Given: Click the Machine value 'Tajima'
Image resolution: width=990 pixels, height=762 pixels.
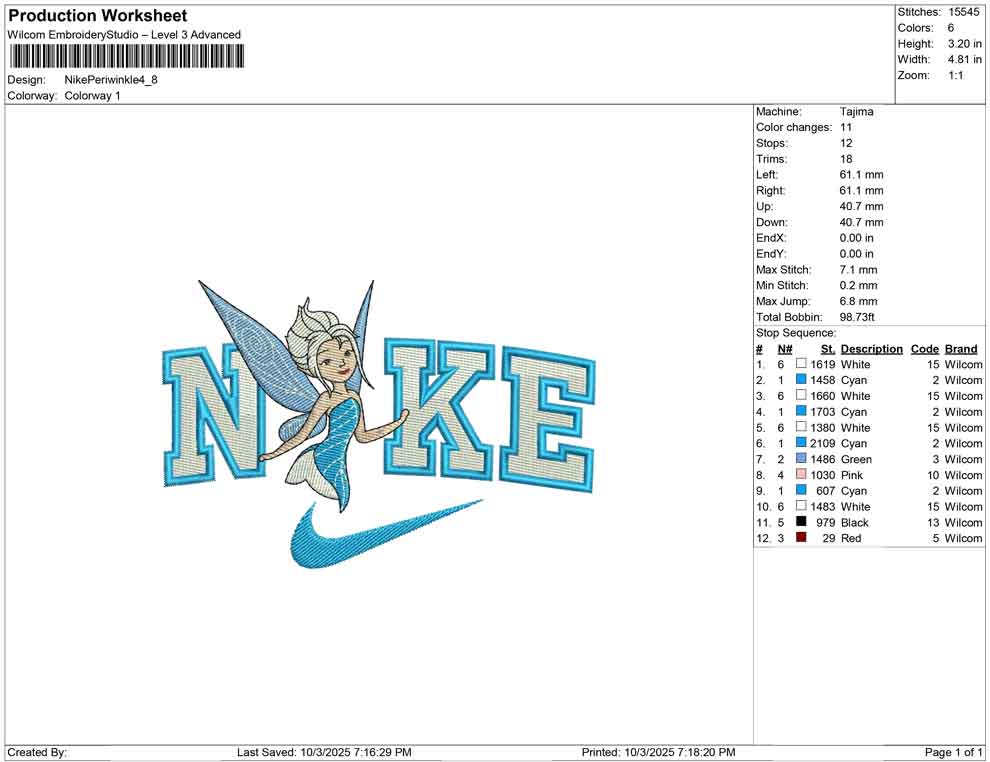Looking at the screenshot, I should 857,111.
